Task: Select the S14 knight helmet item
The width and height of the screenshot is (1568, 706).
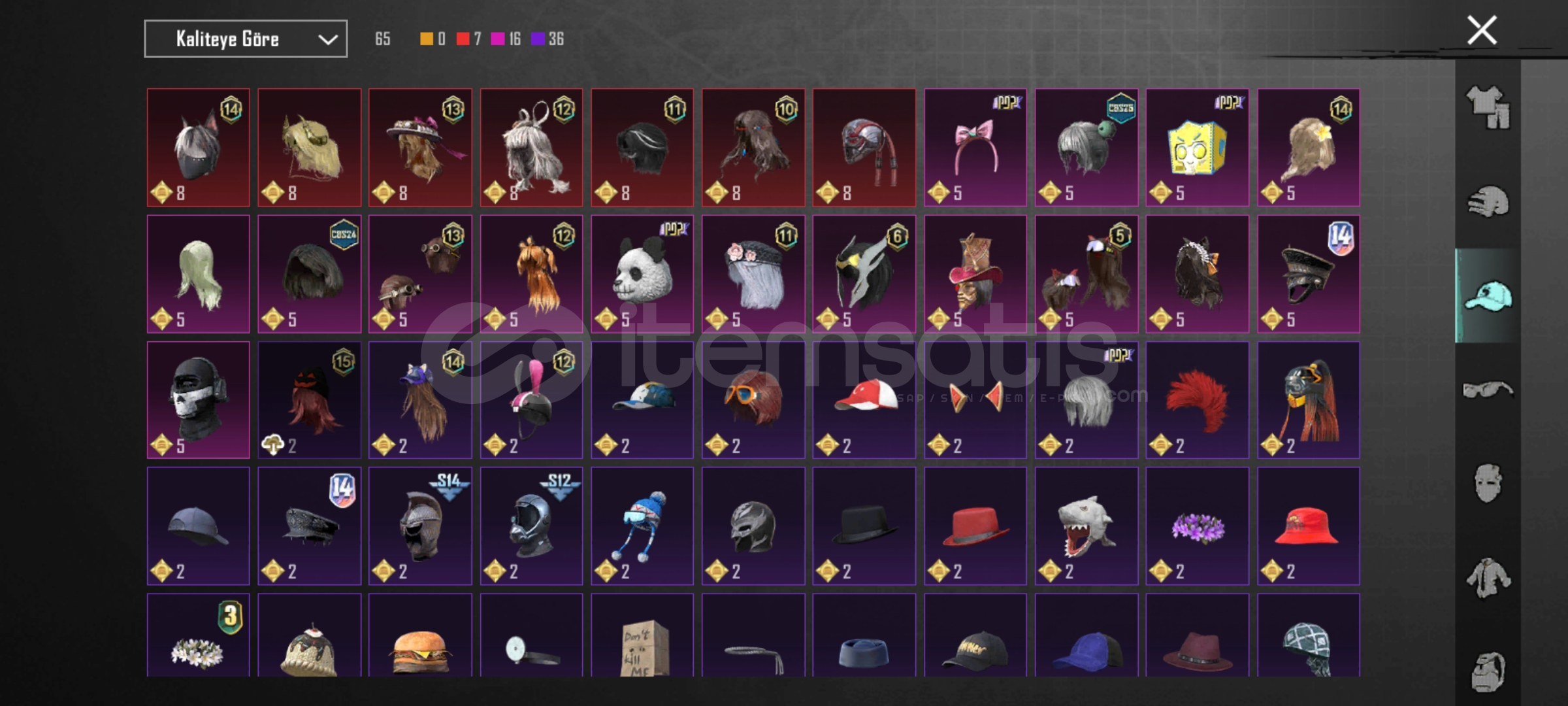Action: click(x=420, y=526)
